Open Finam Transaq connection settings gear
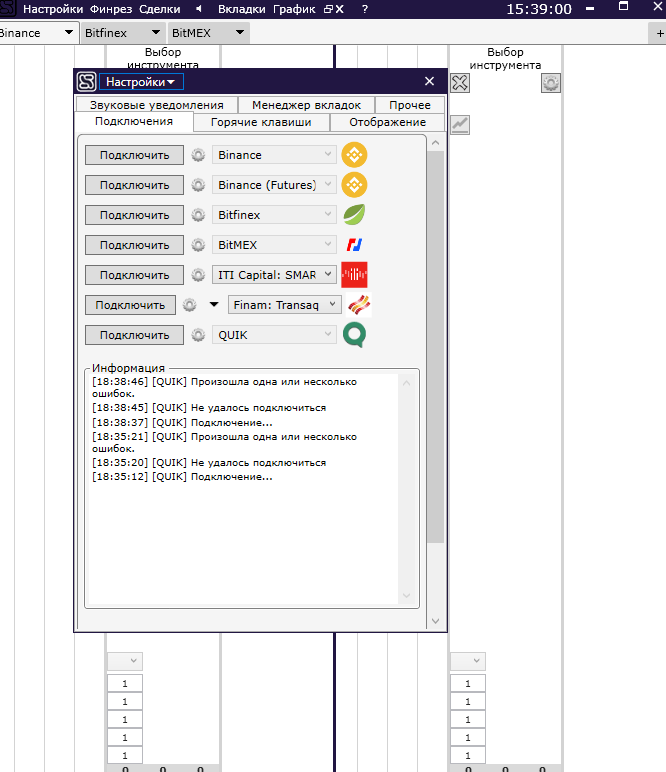The image size is (666, 772). point(190,305)
